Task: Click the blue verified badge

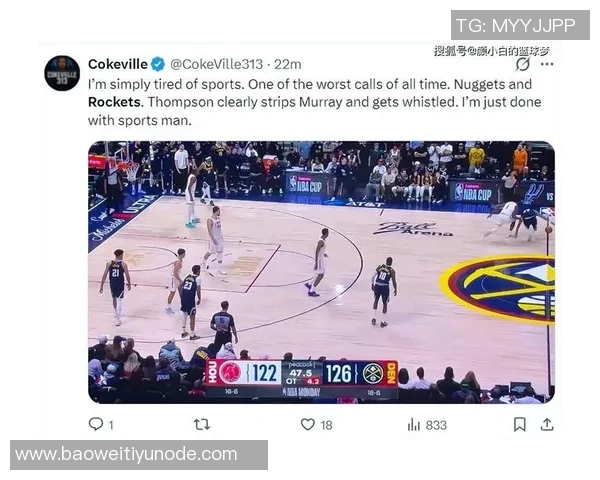Action: click(x=158, y=64)
